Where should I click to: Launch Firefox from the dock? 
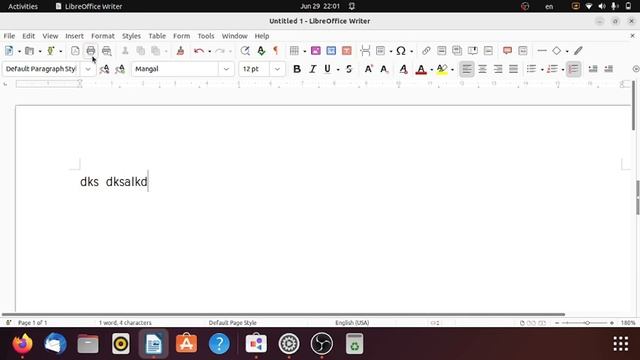click(x=22, y=344)
